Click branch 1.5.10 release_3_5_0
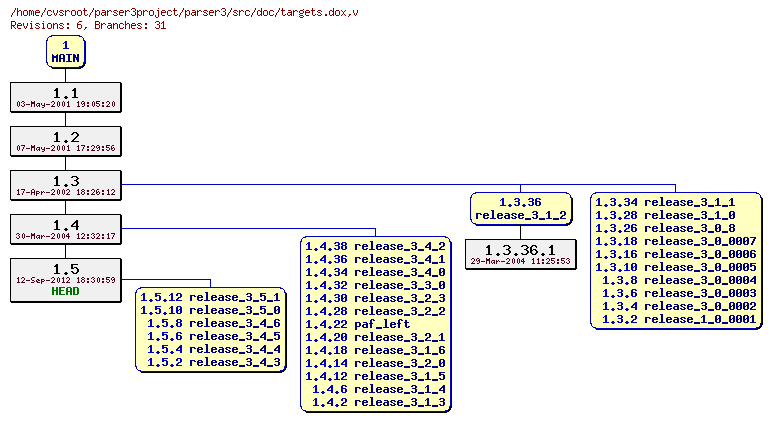The width and height of the screenshot is (771, 421). (x=210, y=310)
